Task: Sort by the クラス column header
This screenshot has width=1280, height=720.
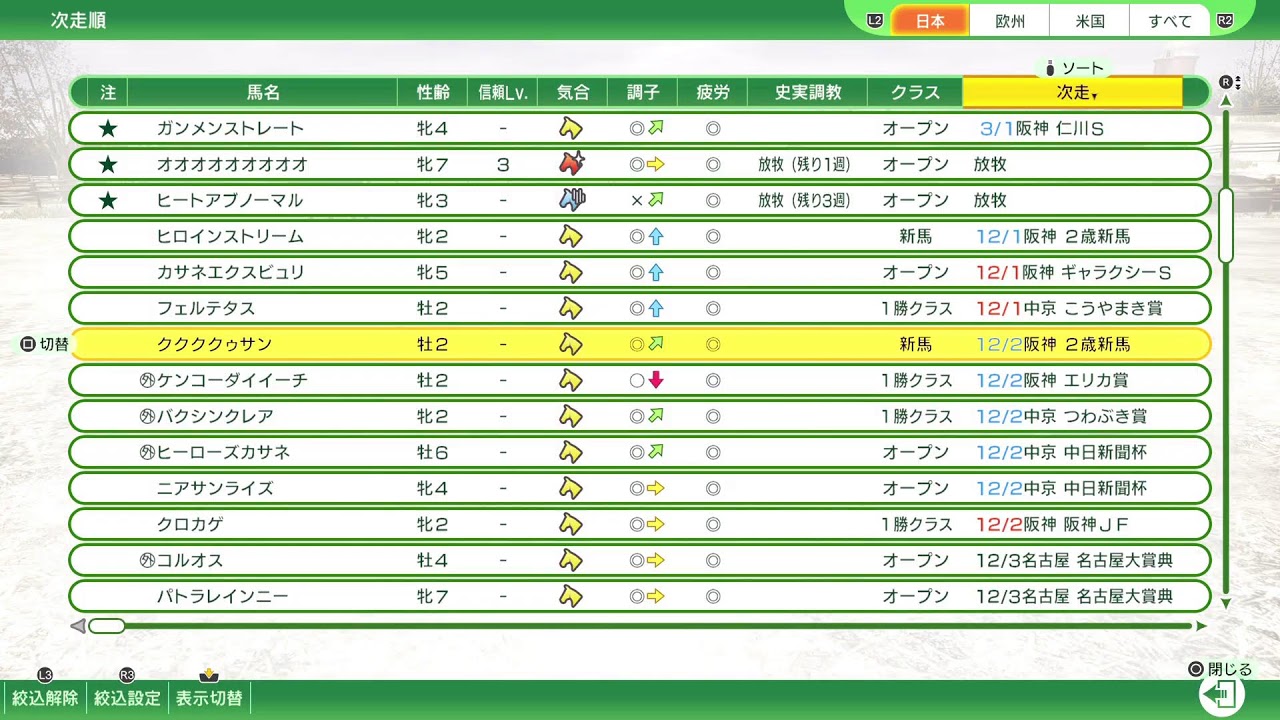Action: pyautogui.click(x=916, y=92)
